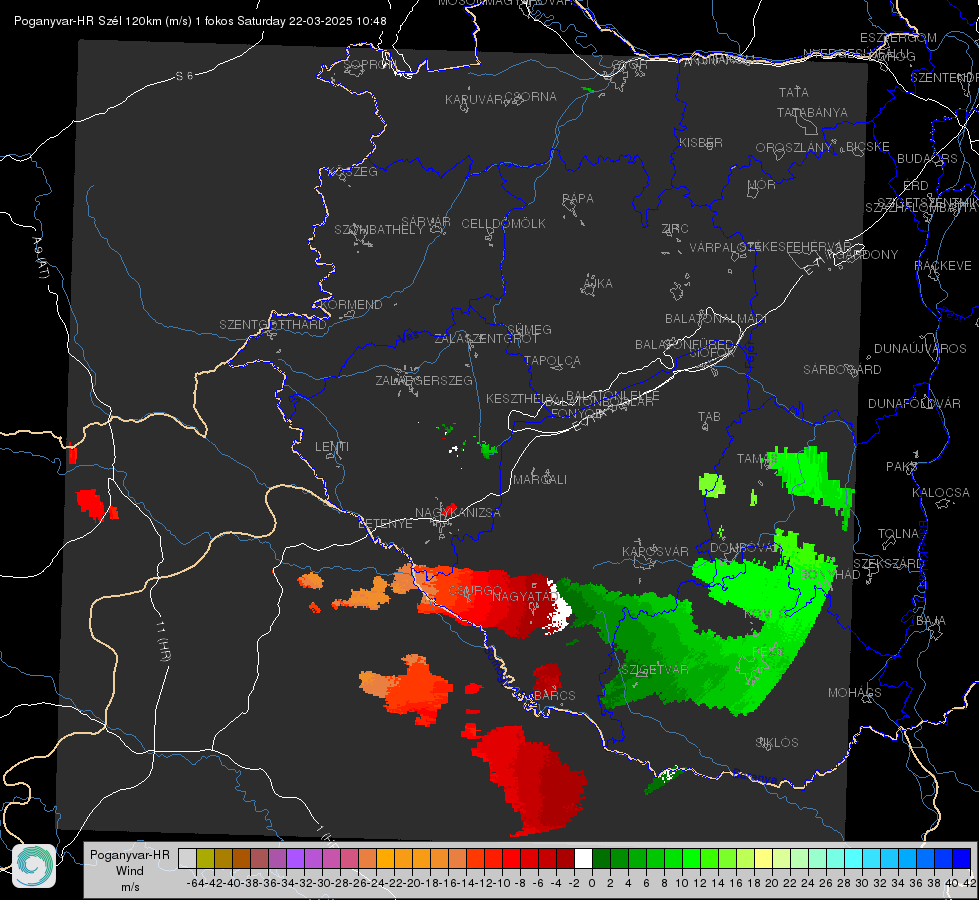Click the SZENTGOTTHARD label

click(x=273, y=325)
